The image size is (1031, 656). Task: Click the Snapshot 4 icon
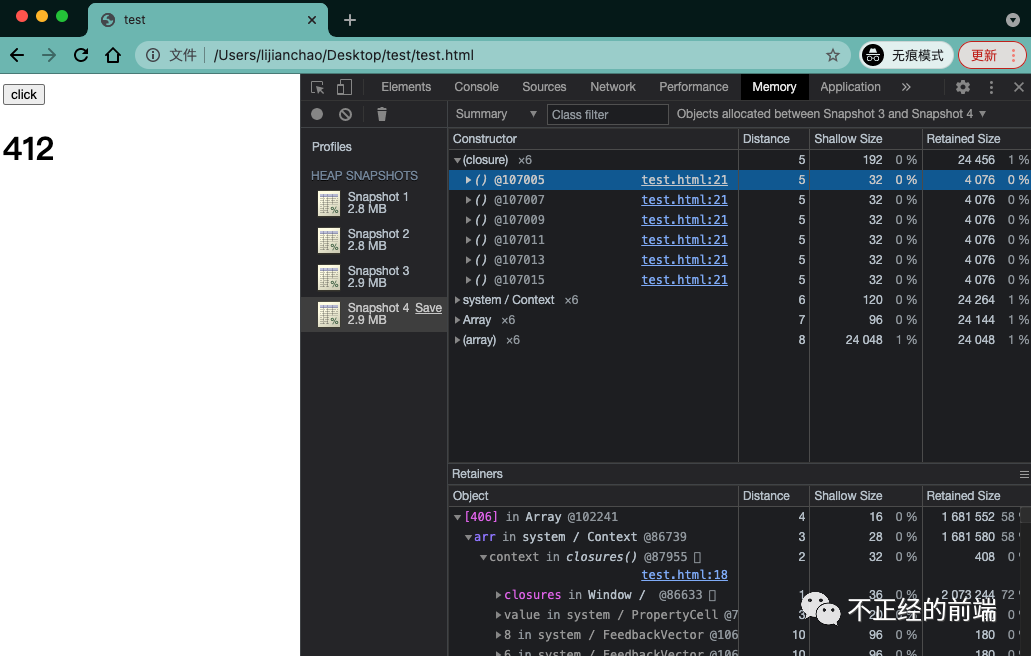tap(329, 314)
